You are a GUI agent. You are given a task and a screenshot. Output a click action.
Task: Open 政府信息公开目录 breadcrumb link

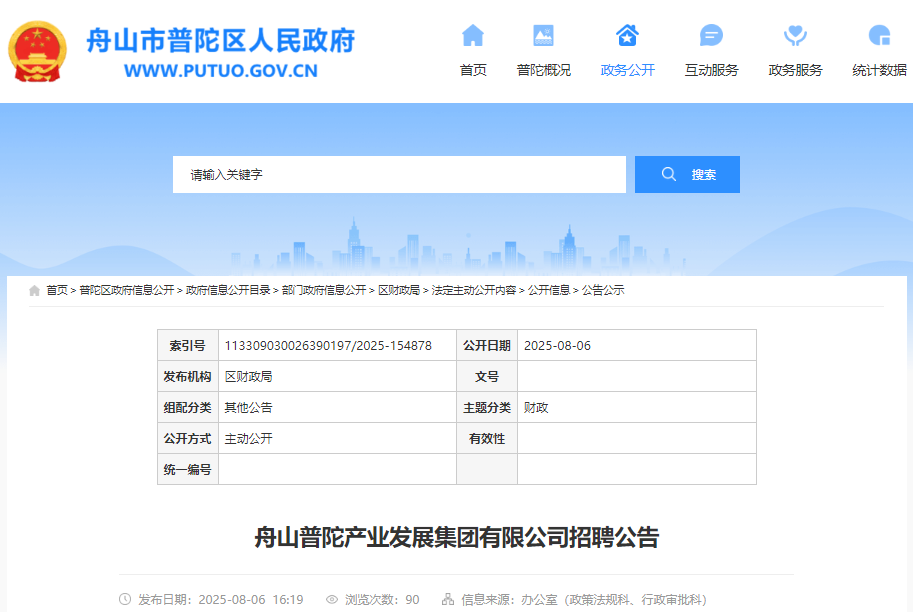(x=228, y=290)
